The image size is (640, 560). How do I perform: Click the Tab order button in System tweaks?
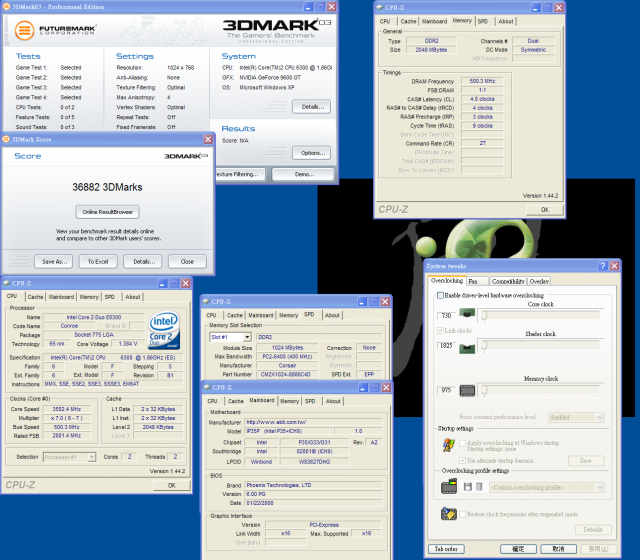[446, 549]
